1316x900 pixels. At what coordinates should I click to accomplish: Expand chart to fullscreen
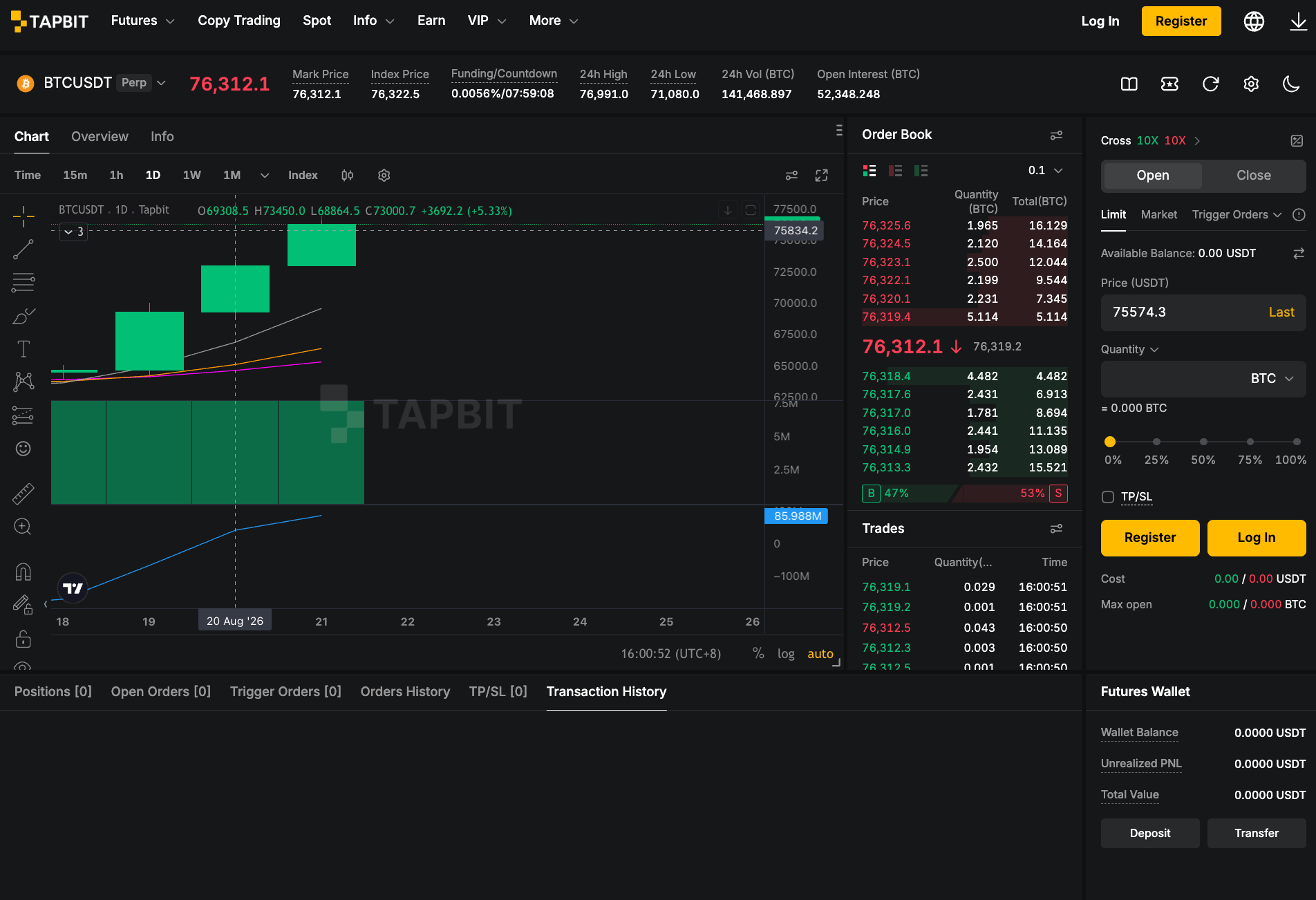pos(822,176)
